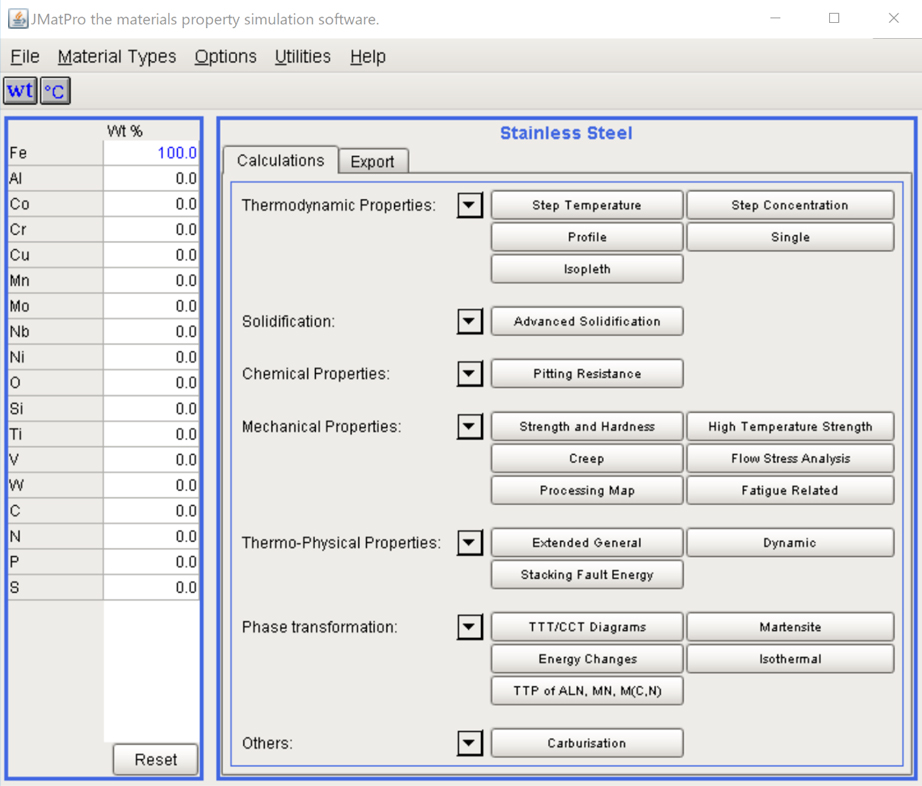Select the C weight percent field
922x786 pixels.
coord(151,511)
